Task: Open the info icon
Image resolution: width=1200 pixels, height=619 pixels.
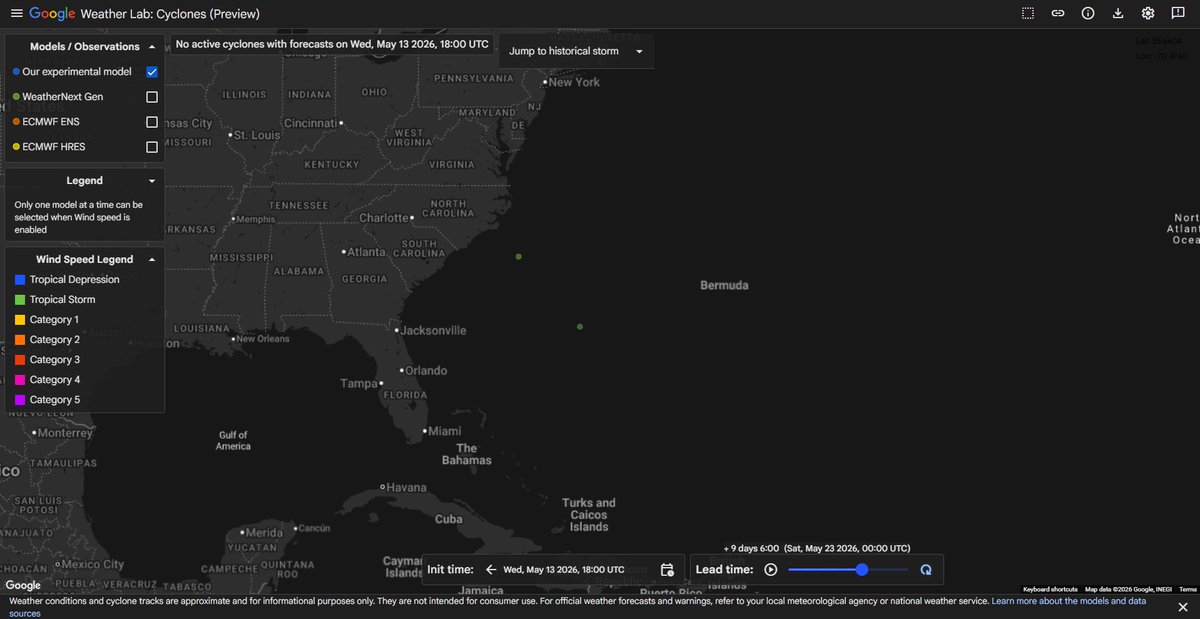Action: [x=1088, y=14]
